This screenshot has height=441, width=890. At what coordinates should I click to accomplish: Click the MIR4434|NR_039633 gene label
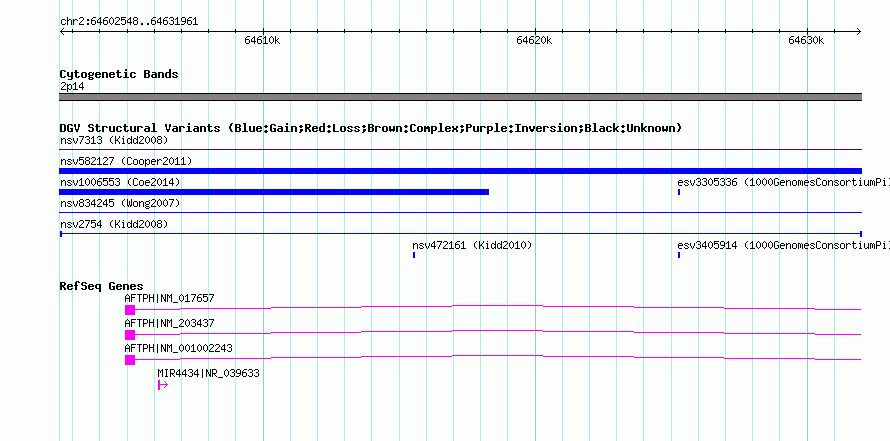coord(208,373)
